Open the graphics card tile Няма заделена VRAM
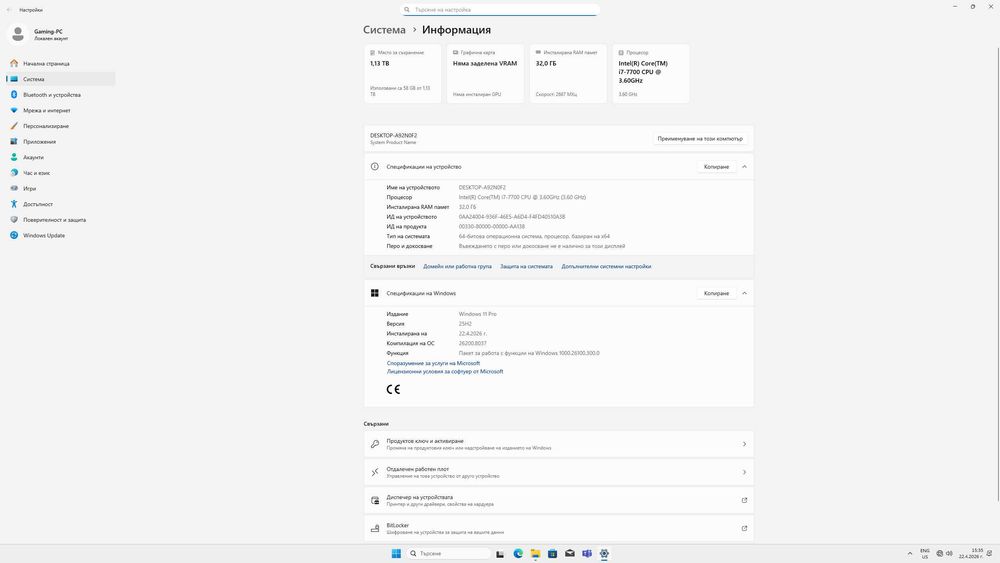This screenshot has width=1000, height=563. (x=485, y=73)
